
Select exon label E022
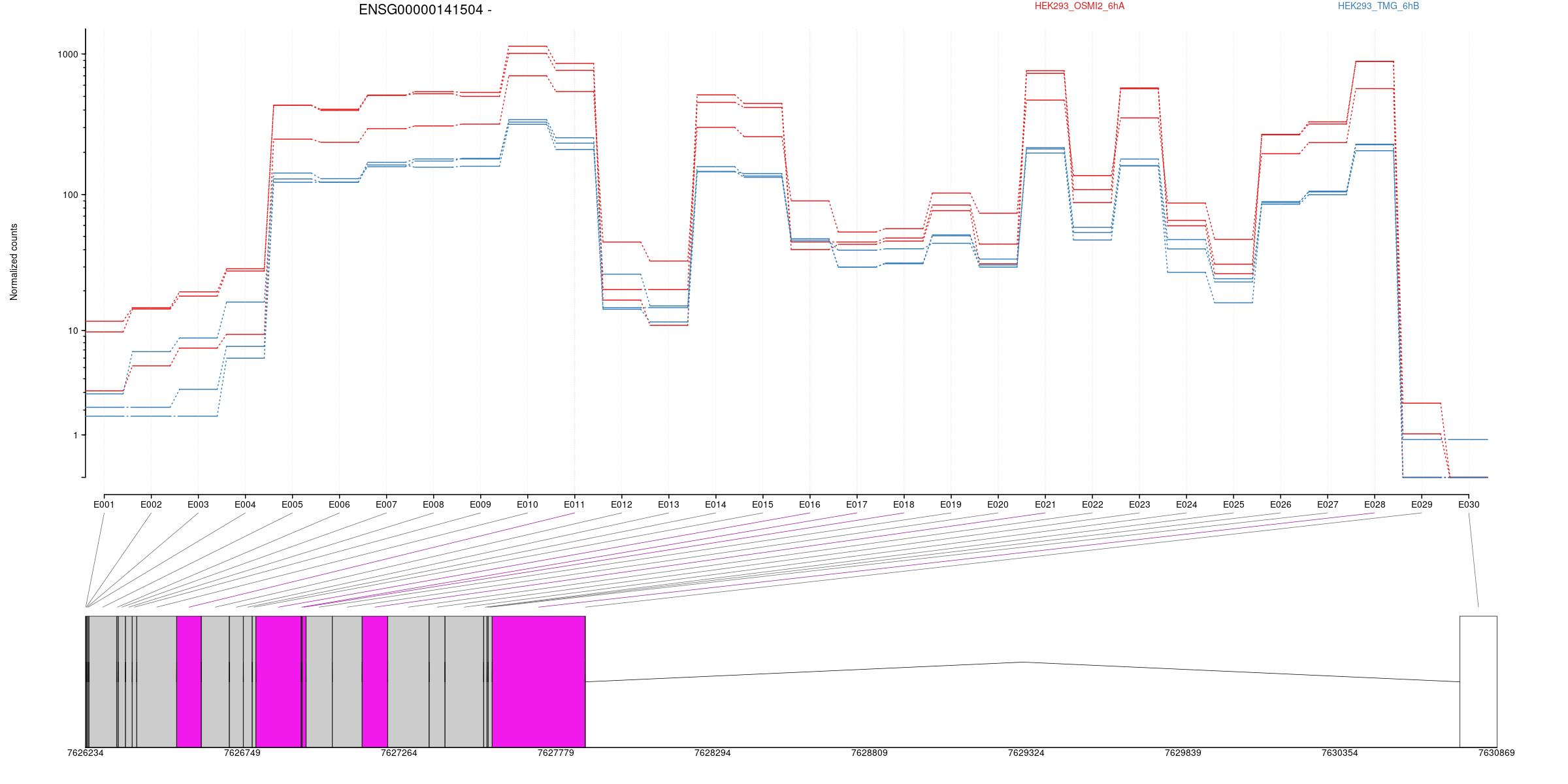click(x=1092, y=504)
